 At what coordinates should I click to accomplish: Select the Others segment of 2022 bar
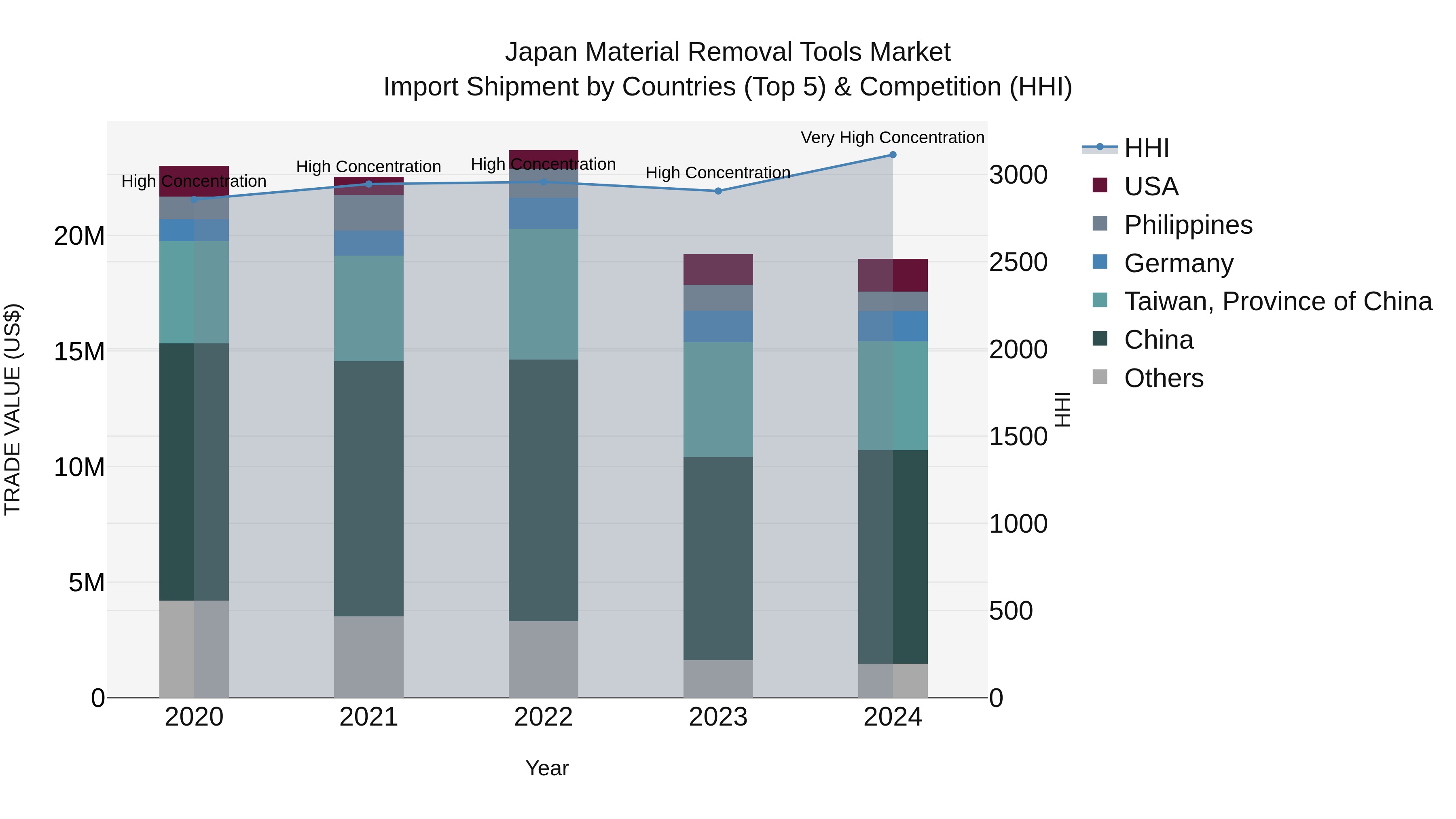click(544, 660)
